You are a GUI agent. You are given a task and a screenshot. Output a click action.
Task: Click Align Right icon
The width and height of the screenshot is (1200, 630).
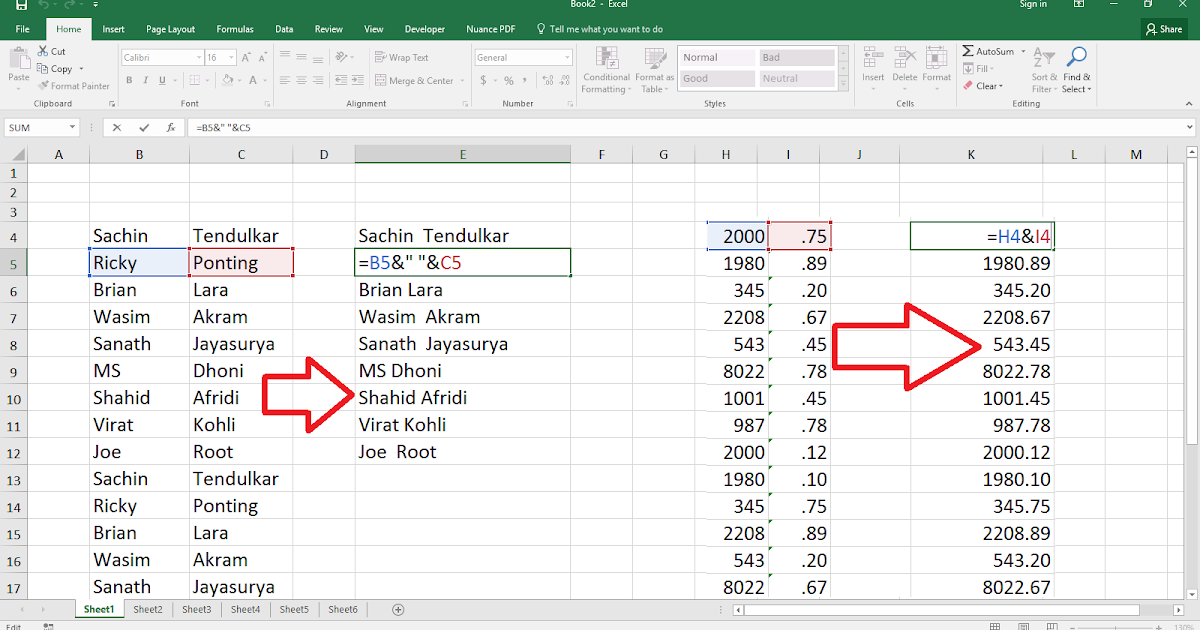(318, 80)
